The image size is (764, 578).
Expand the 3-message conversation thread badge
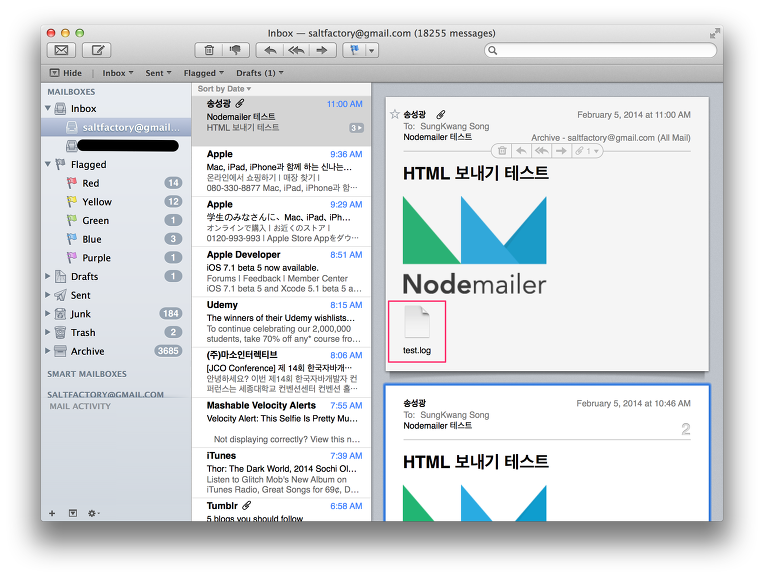(x=357, y=128)
